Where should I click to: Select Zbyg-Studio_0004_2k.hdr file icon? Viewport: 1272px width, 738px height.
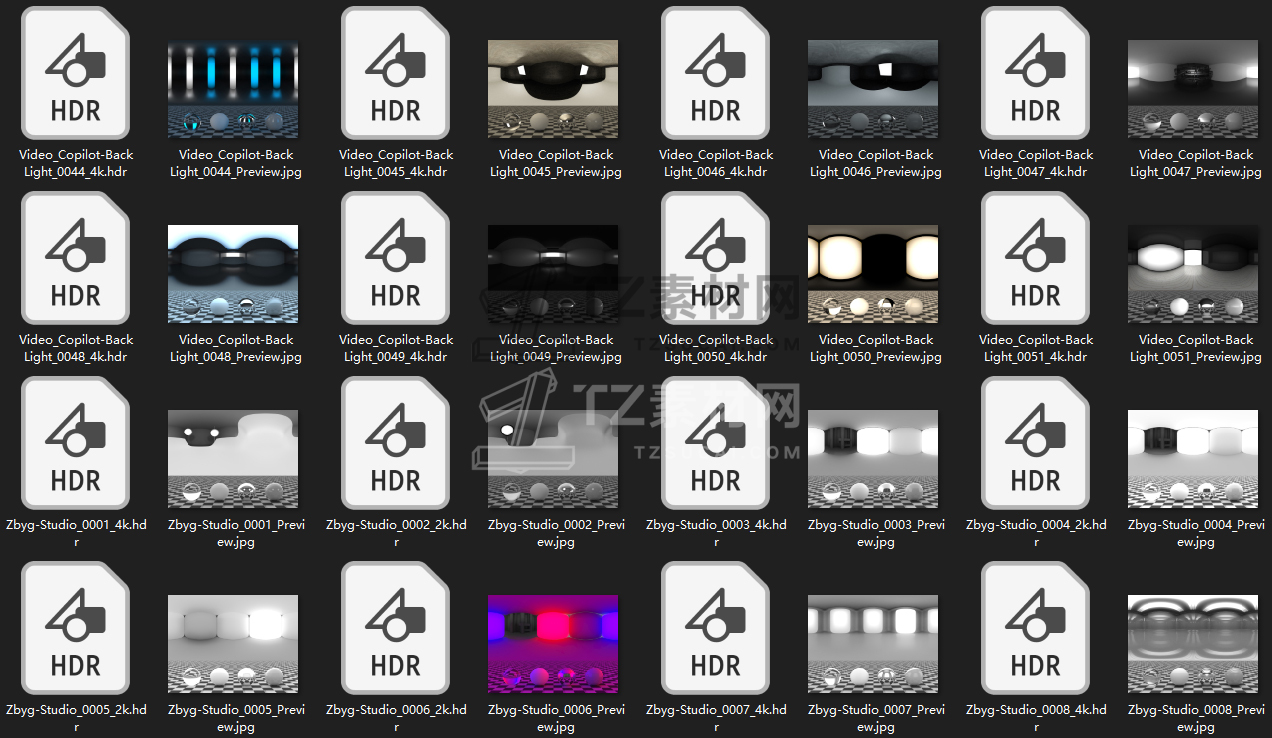(1036, 443)
